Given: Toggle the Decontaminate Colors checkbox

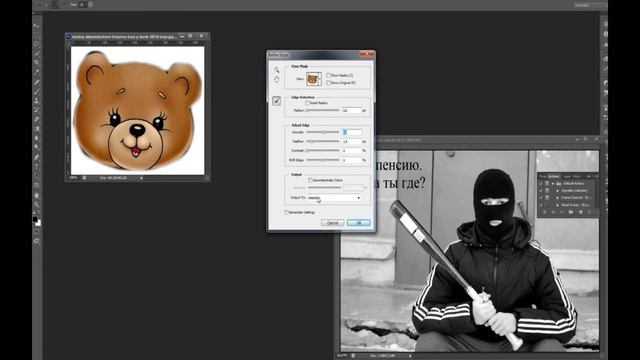Looking at the screenshot, I should click(310, 180).
